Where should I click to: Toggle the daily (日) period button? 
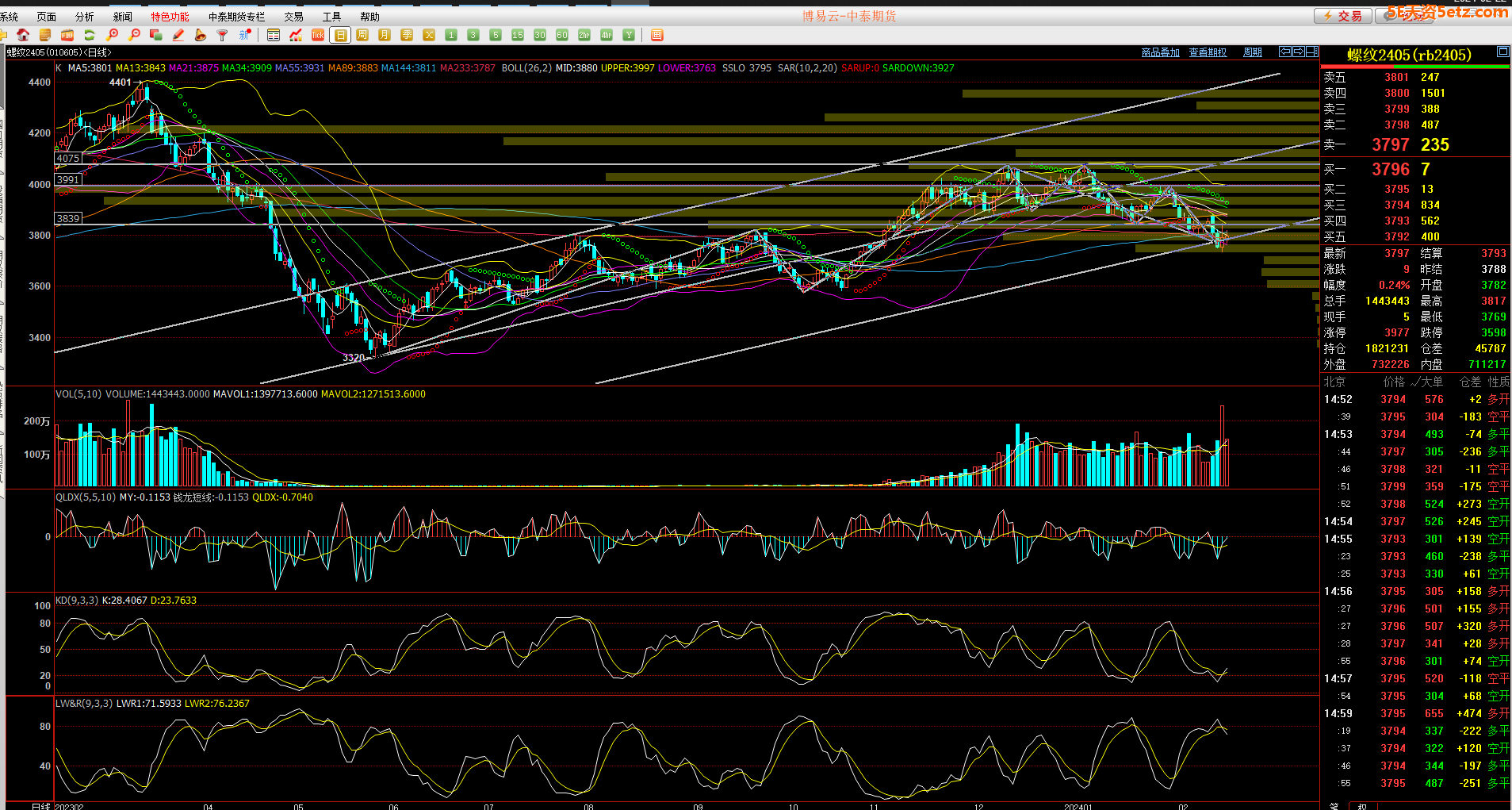pos(340,35)
